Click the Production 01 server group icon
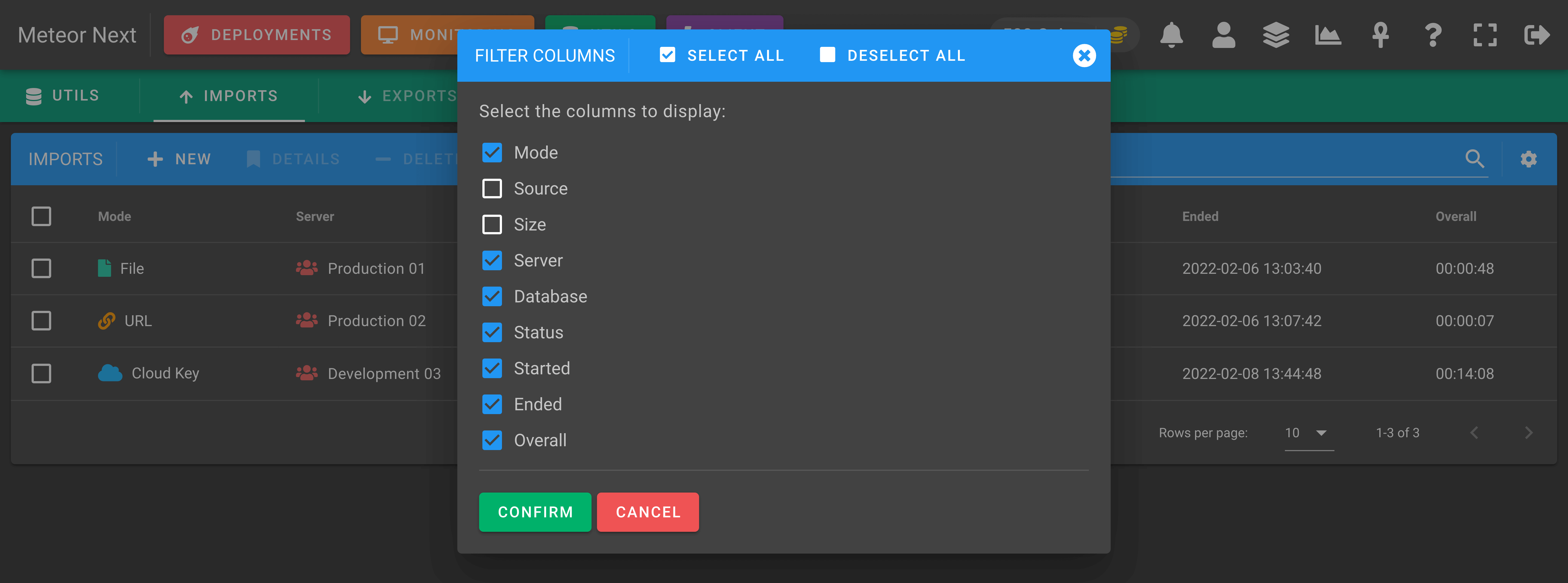The image size is (1568, 583). coord(307,268)
